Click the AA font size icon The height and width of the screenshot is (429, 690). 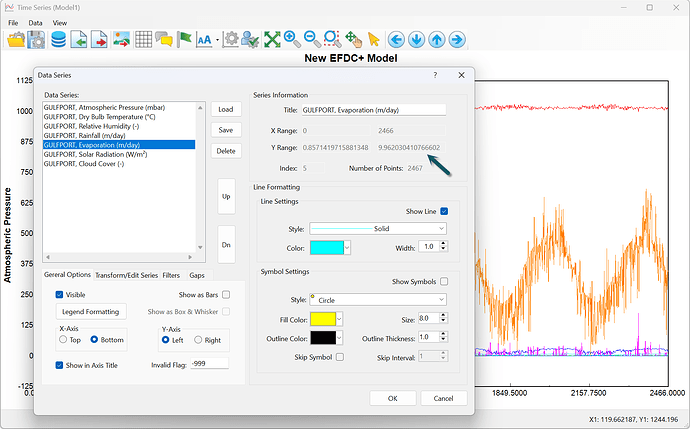pyautogui.click(x=204, y=40)
